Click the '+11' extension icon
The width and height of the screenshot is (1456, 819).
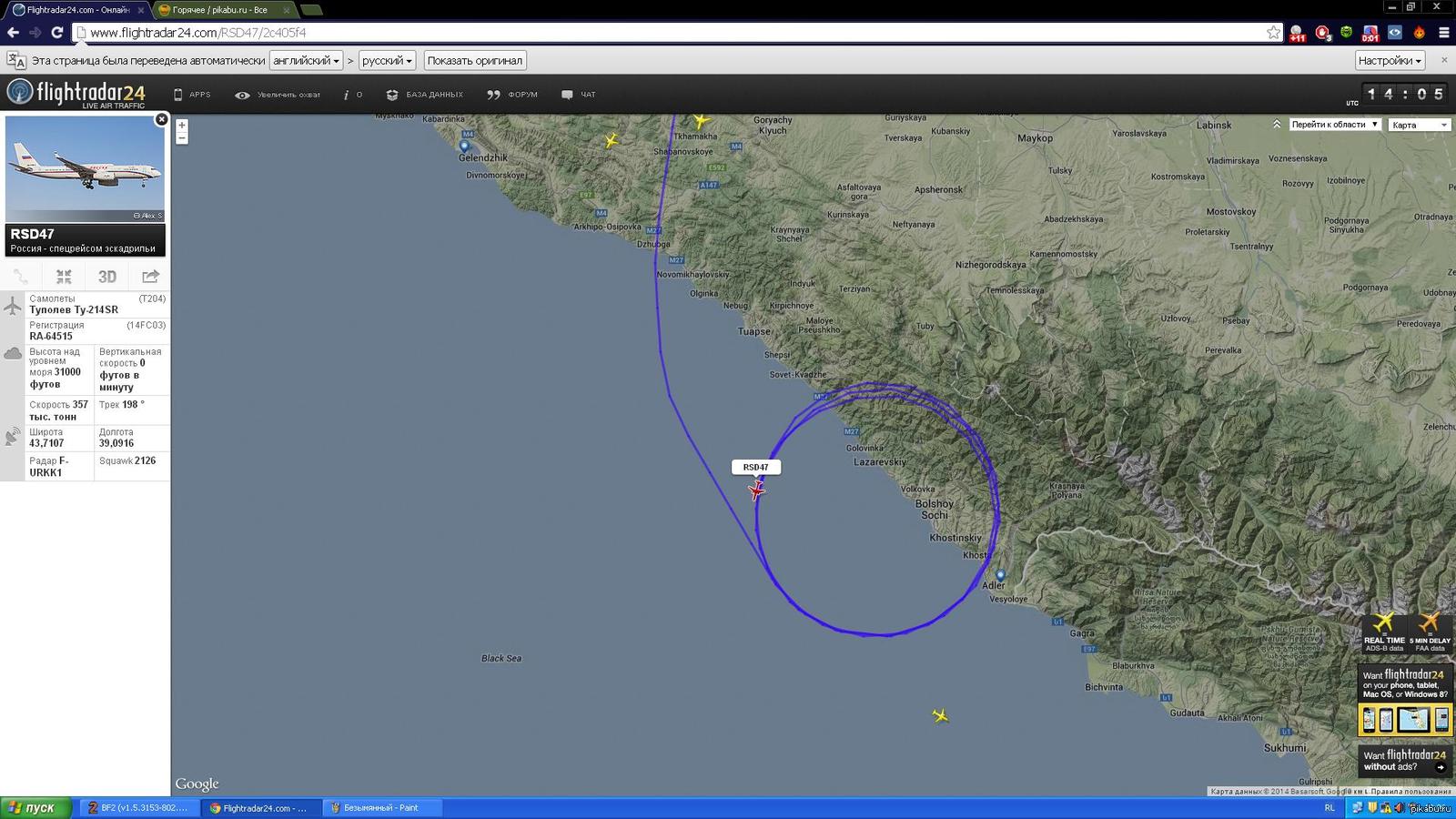[x=1298, y=34]
